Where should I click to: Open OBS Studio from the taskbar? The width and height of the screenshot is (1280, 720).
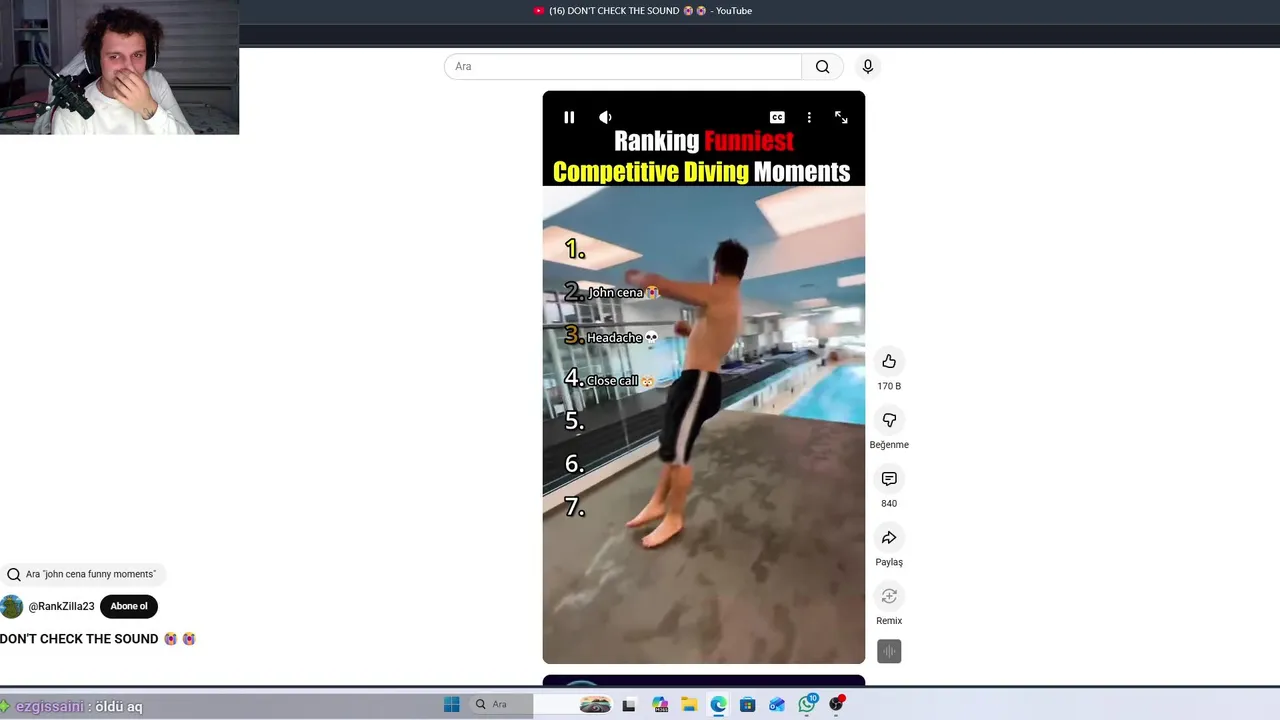coord(837,703)
